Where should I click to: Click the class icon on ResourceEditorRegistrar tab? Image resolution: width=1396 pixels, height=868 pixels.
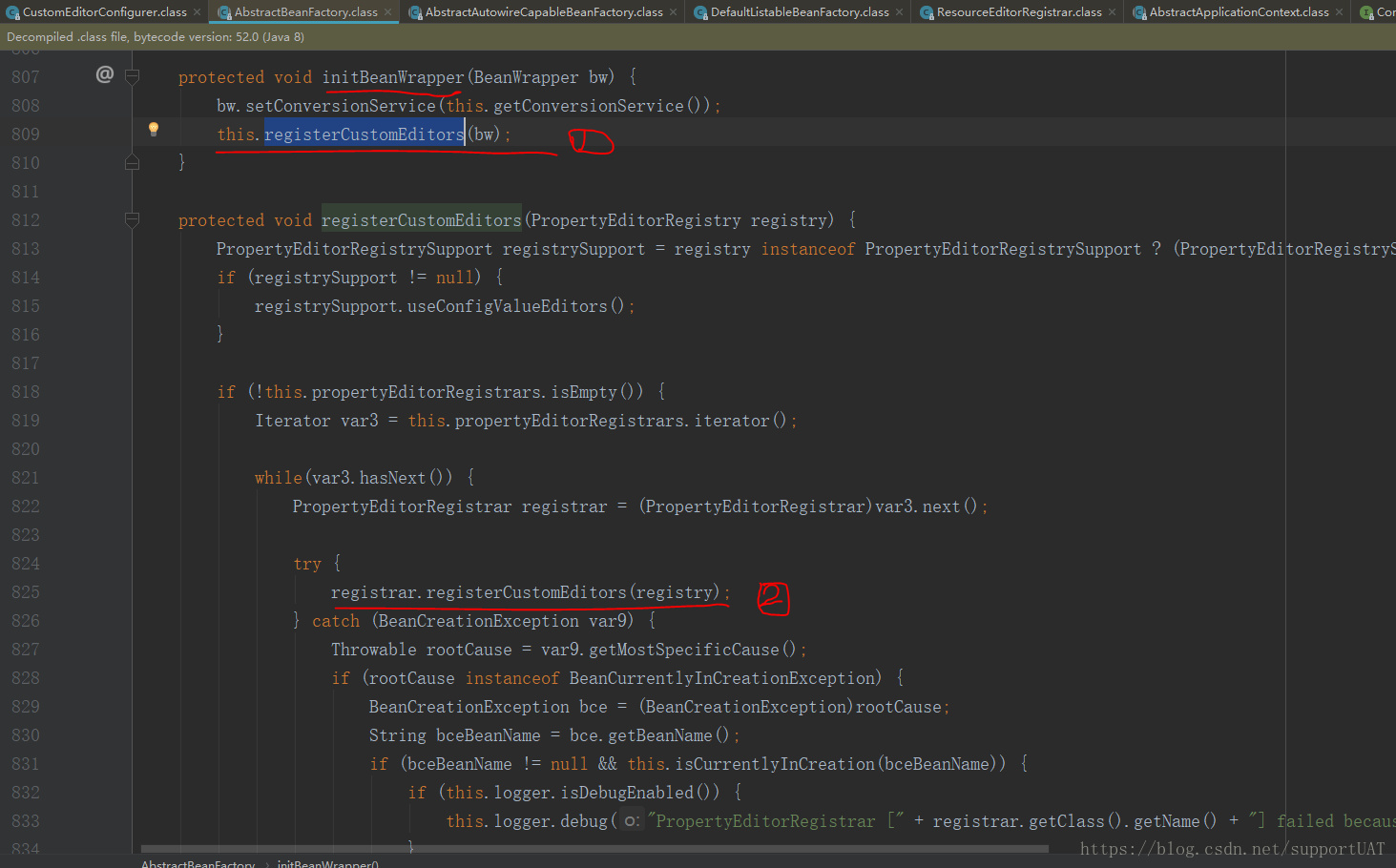tap(927, 12)
